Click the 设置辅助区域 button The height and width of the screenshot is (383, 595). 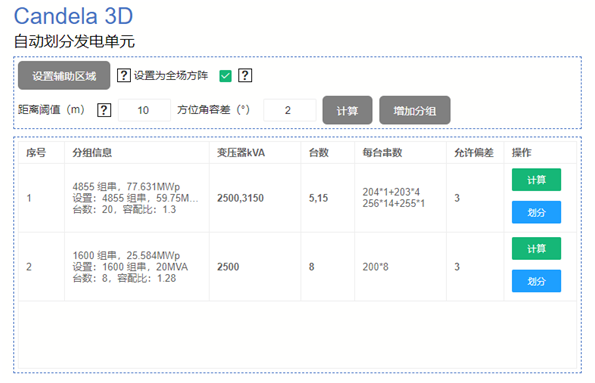coord(64,76)
